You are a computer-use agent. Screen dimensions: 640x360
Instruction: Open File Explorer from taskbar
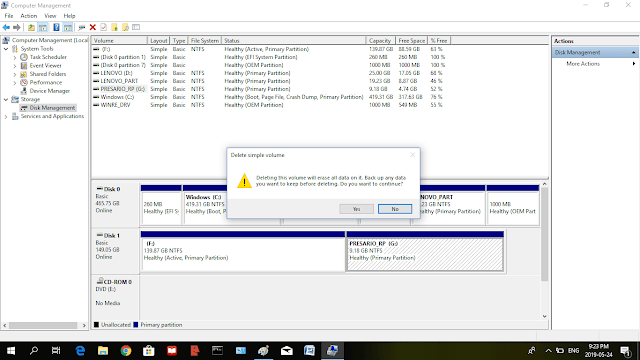pos(103,351)
